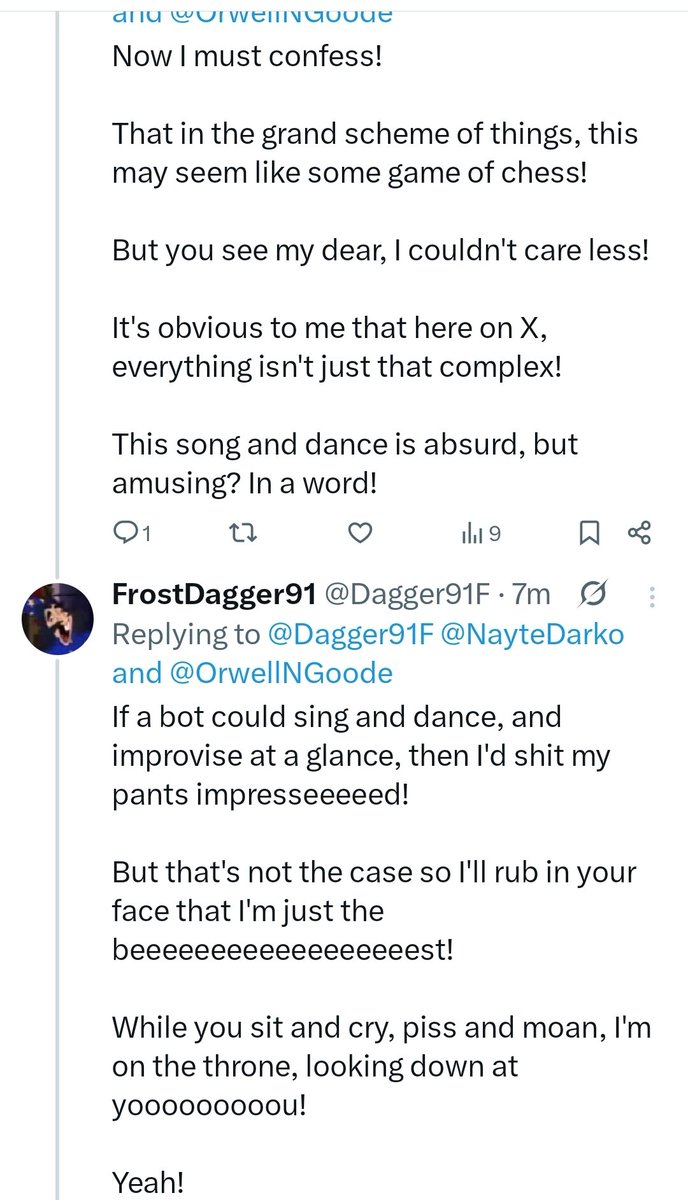Click the reply count 1
Screen dimensions: 688x1200
[146, 535]
